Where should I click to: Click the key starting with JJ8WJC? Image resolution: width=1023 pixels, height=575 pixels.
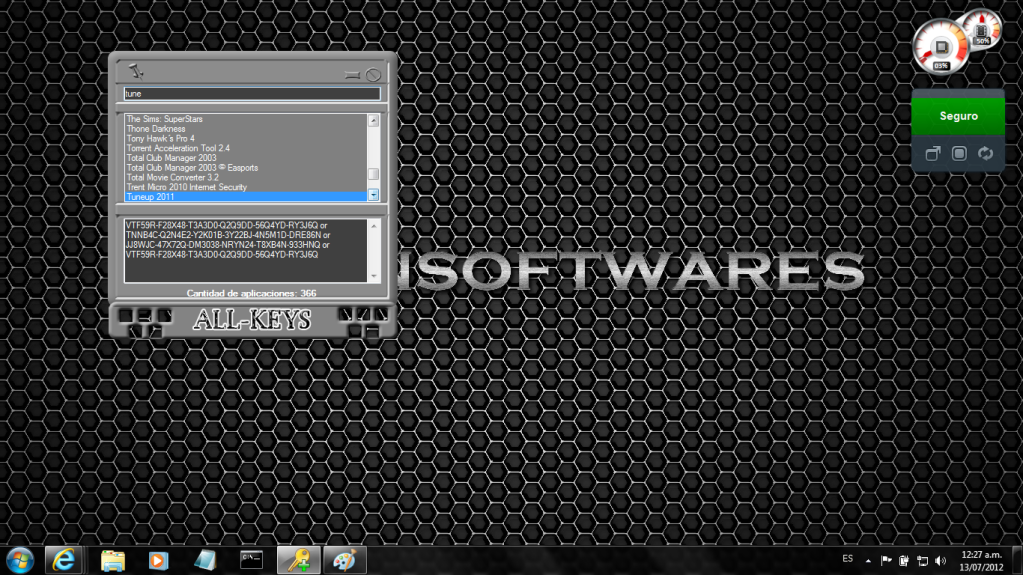click(x=222, y=245)
